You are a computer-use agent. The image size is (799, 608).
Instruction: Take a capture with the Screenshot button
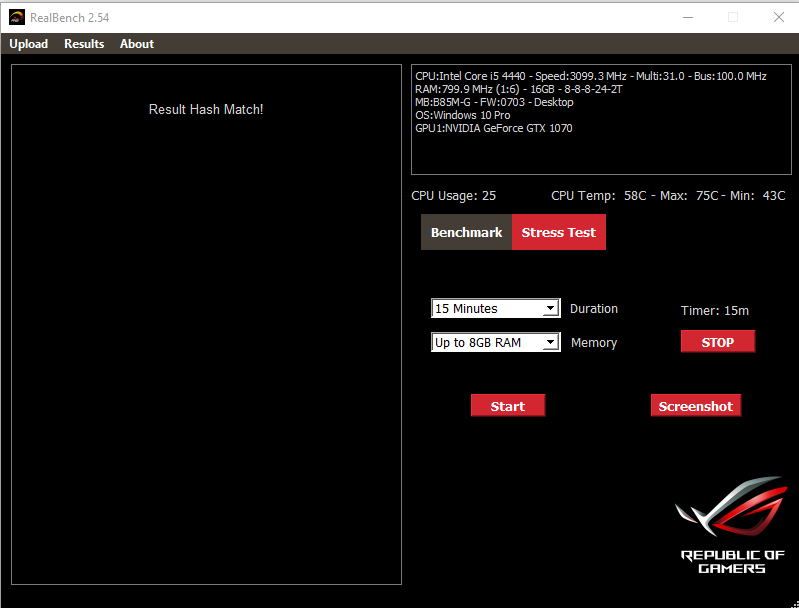tap(695, 406)
